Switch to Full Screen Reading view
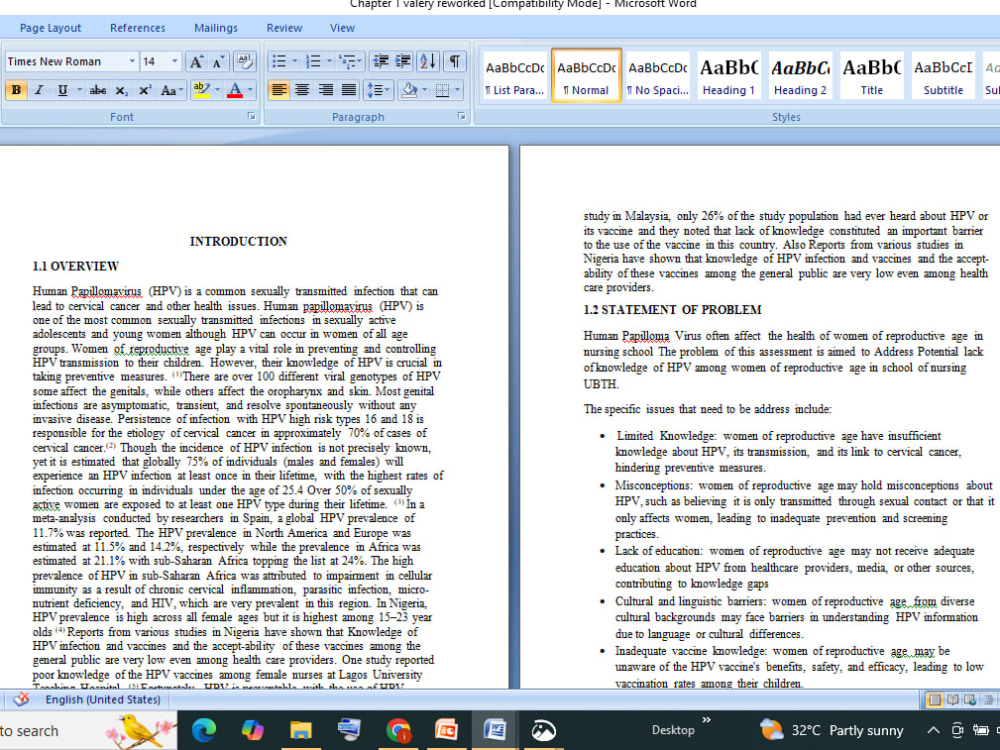1000x750 pixels. coord(952,700)
